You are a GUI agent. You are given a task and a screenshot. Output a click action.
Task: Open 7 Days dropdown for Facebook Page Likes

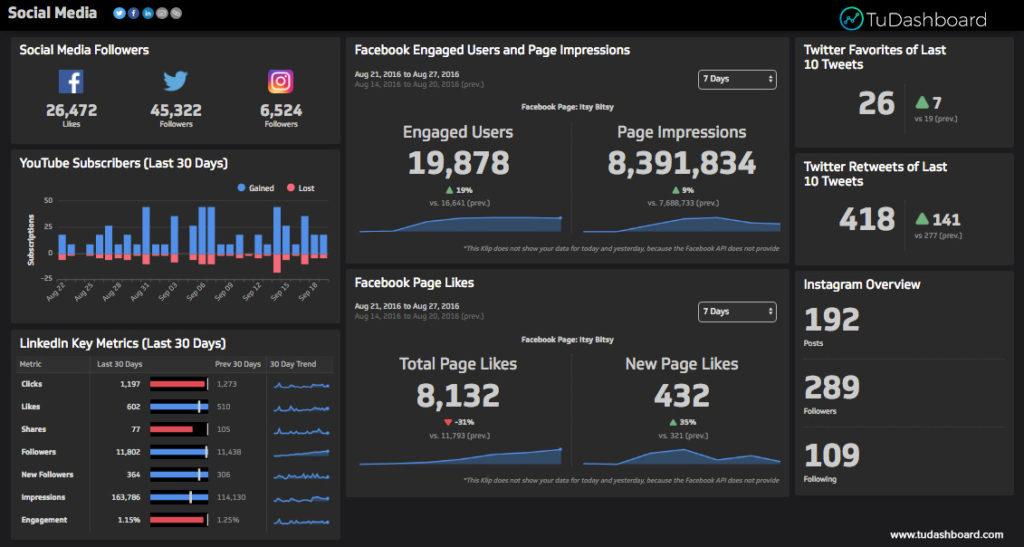(737, 312)
